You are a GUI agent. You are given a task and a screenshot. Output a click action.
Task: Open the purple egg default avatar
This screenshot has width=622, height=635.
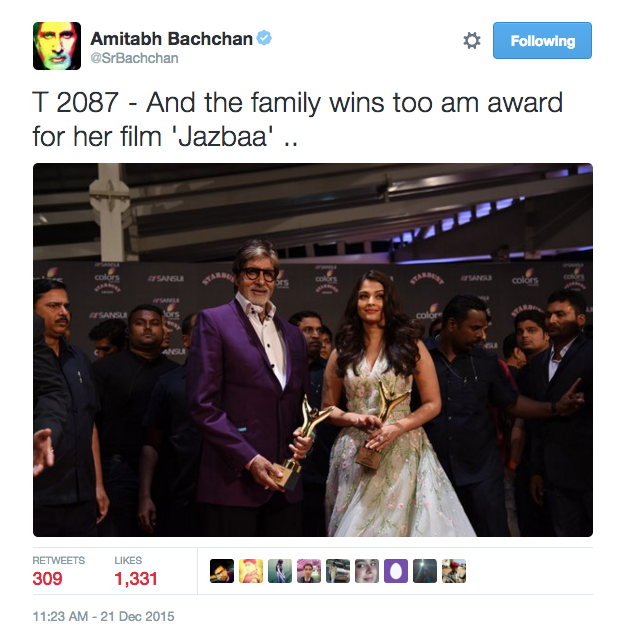(x=396, y=571)
